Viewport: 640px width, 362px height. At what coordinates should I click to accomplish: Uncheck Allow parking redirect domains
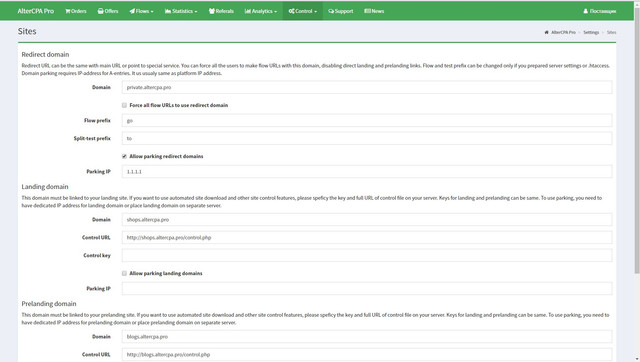coord(124,156)
